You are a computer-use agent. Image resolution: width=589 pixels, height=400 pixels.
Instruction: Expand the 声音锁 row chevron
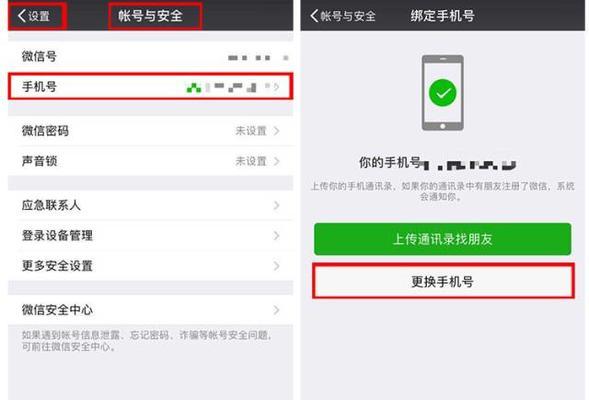[276, 161]
